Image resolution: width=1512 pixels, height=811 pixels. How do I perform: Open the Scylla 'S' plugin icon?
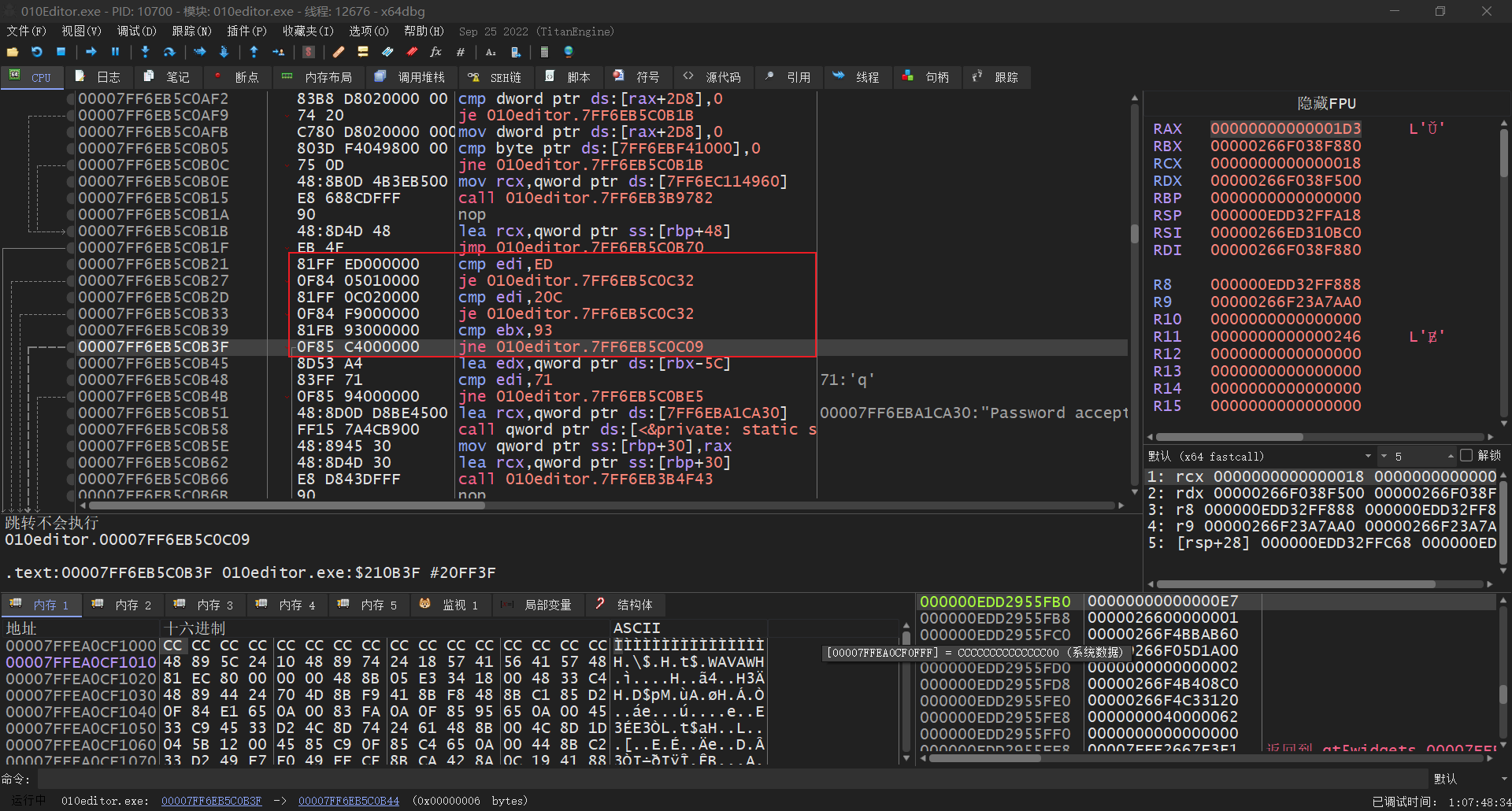pos(309,52)
